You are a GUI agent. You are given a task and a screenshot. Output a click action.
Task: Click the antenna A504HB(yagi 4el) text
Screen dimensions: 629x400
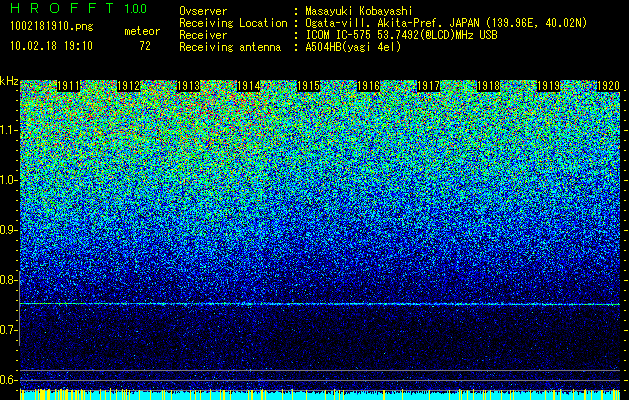(353, 47)
